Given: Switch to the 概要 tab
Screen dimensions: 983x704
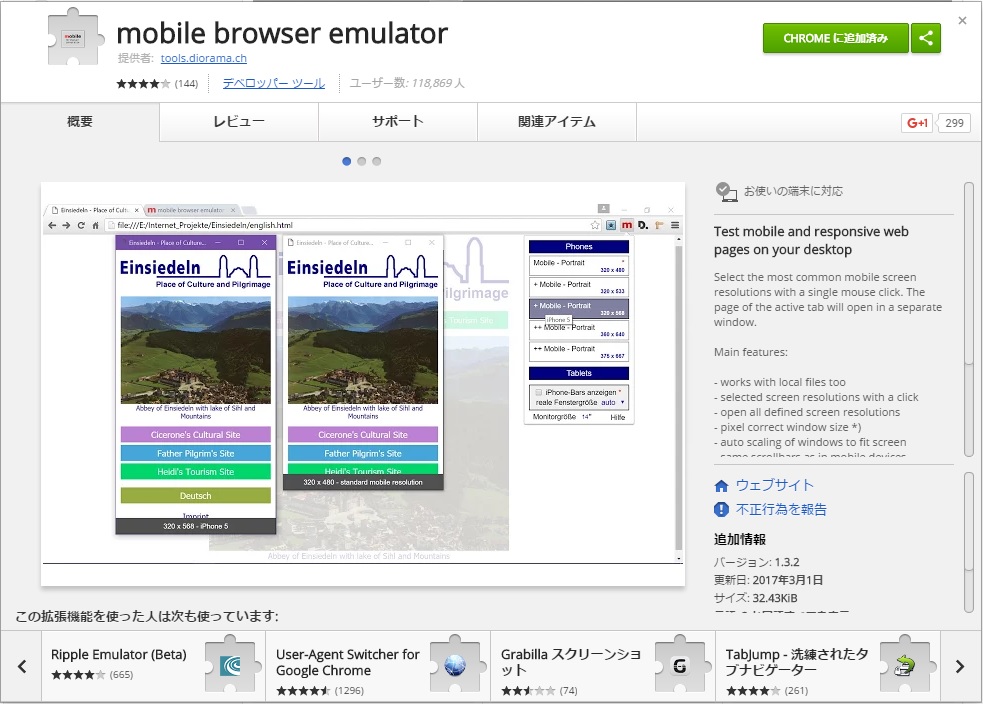Looking at the screenshot, I should [x=80, y=122].
